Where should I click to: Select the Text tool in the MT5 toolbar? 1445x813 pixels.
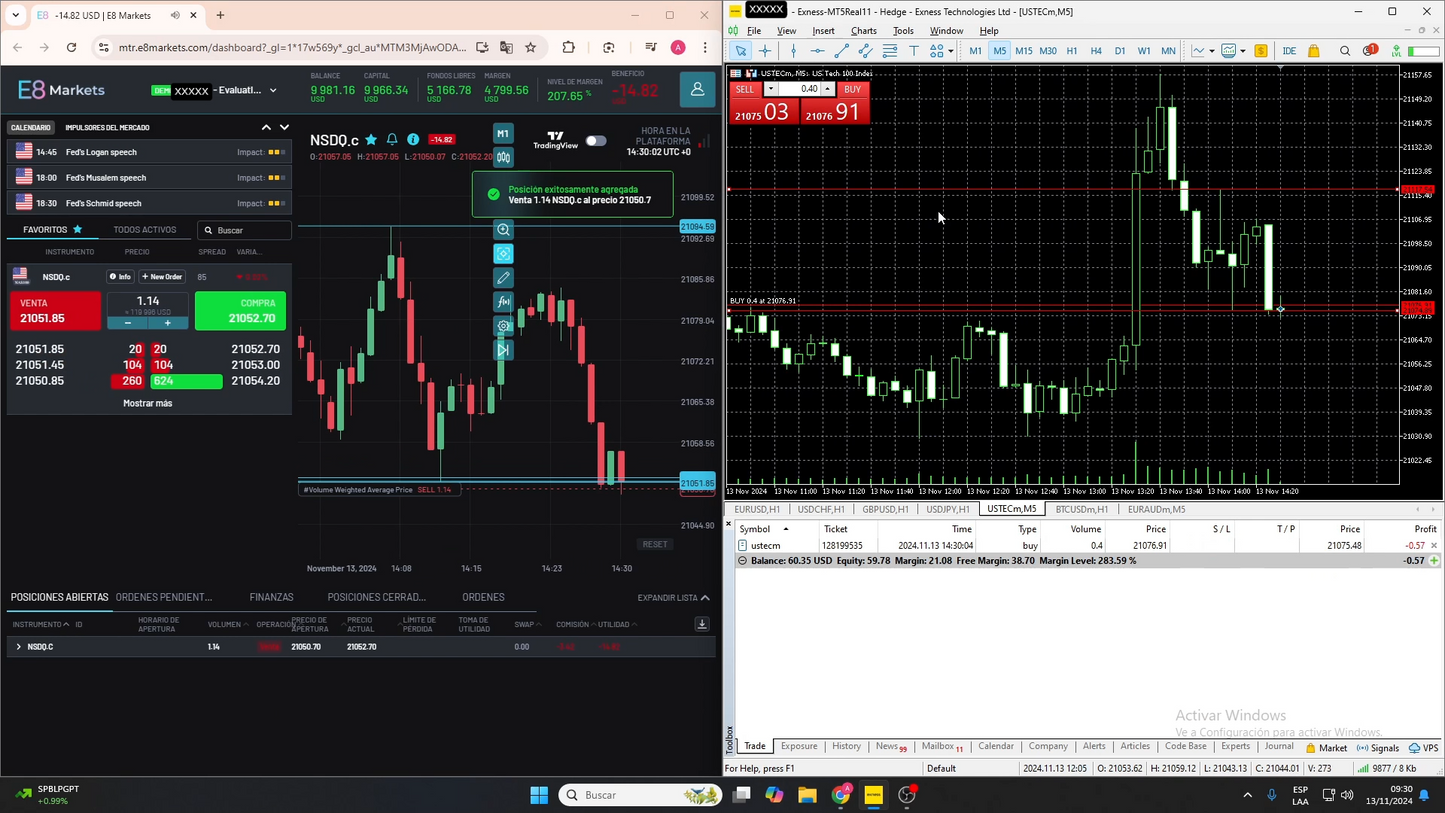(913, 51)
